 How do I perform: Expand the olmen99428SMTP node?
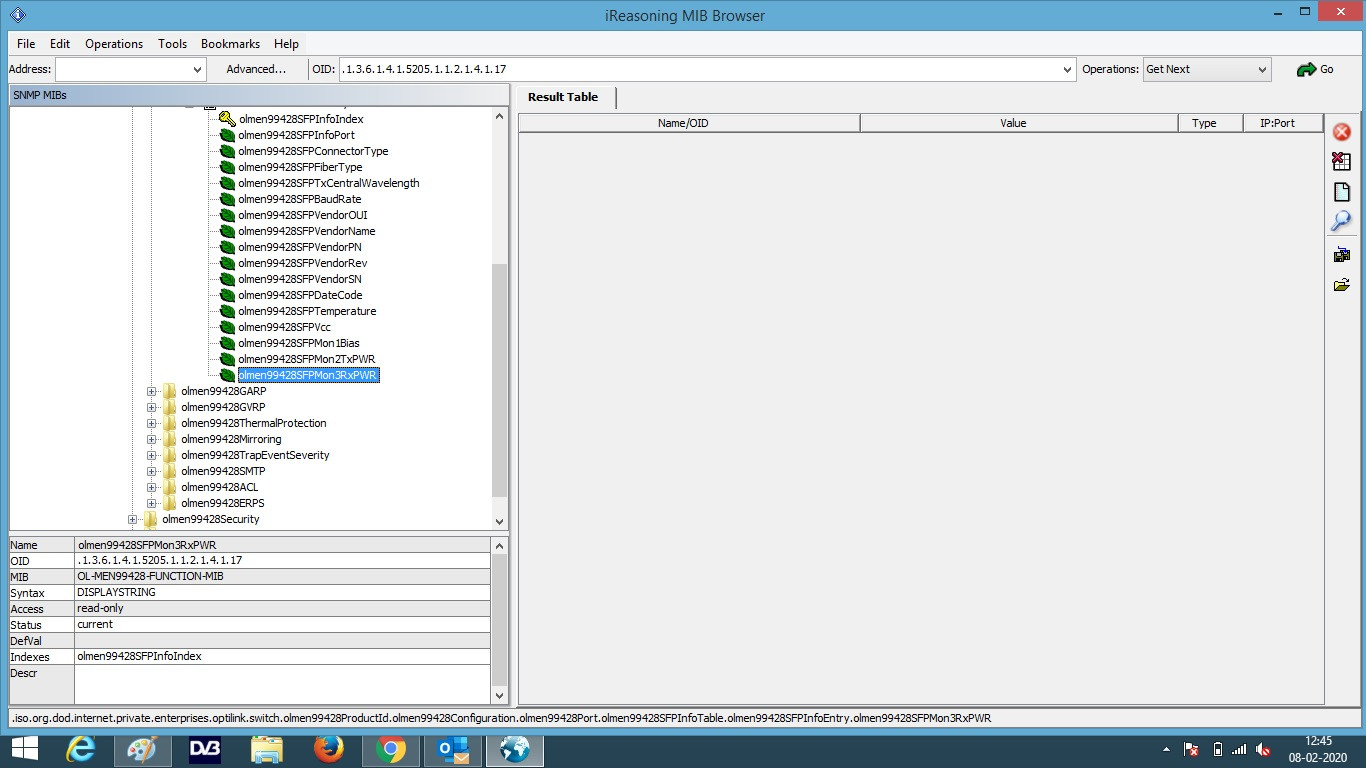pyautogui.click(x=152, y=471)
